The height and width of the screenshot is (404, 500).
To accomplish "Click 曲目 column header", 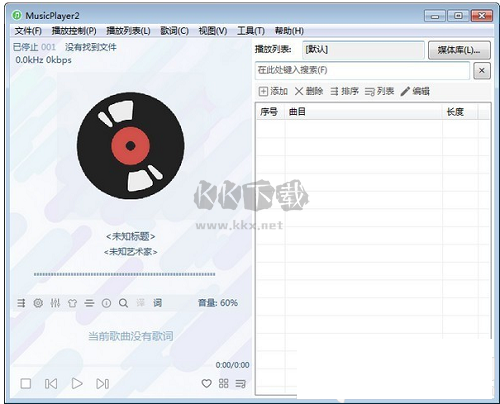I will pyautogui.click(x=364, y=112).
